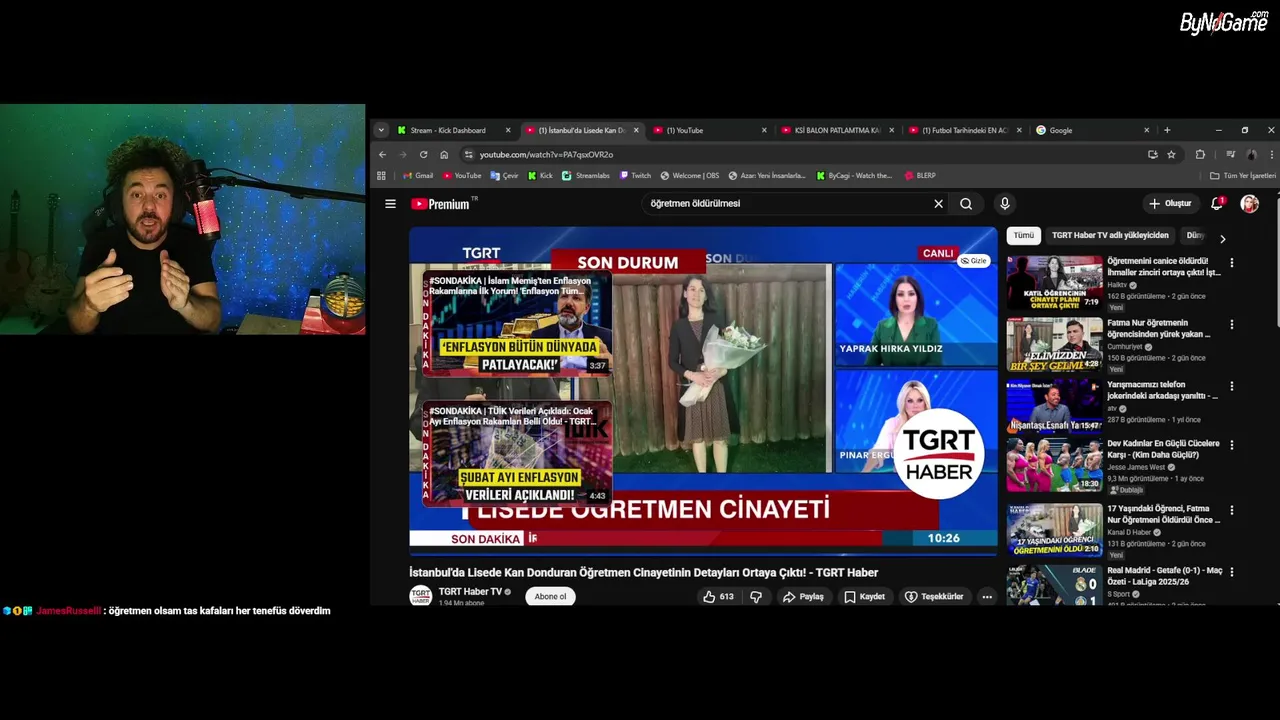
Task: Dislike the video with thumbs down
Action: (756, 597)
